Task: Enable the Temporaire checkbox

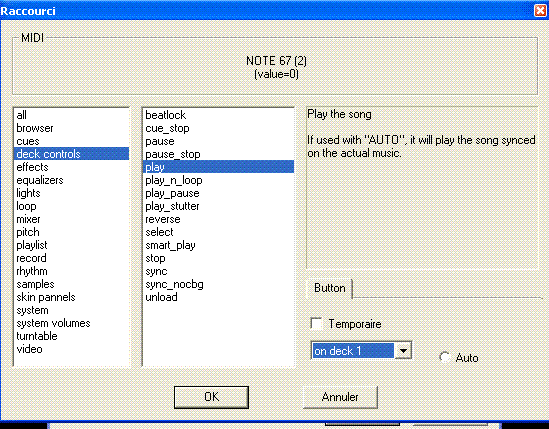Action: click(317, 324)
